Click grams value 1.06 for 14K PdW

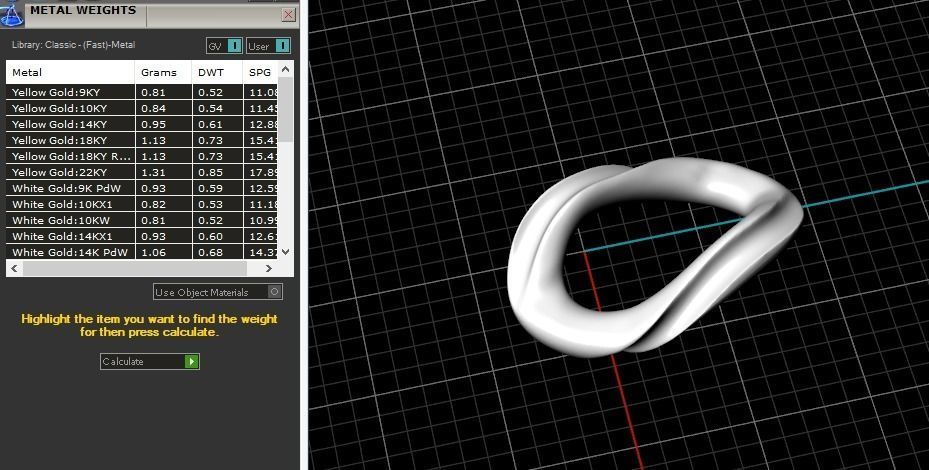pyautogui.click(x=153, y=252)
